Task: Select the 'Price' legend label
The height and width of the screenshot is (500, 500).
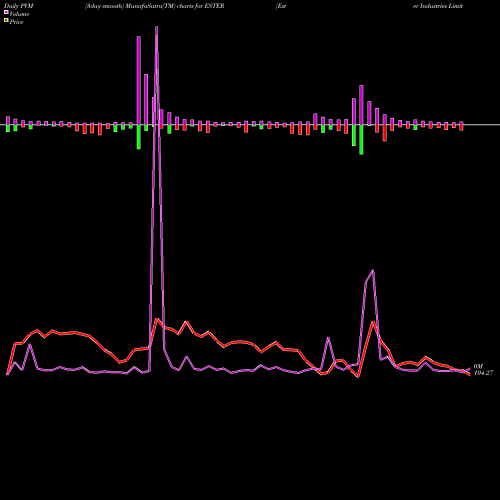Action: click(16, 22)
